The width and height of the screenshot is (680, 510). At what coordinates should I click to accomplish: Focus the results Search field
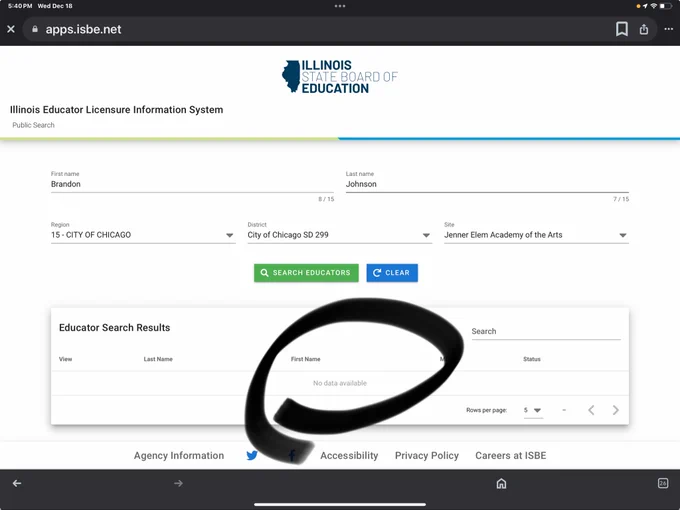click(x=546, y=331)
